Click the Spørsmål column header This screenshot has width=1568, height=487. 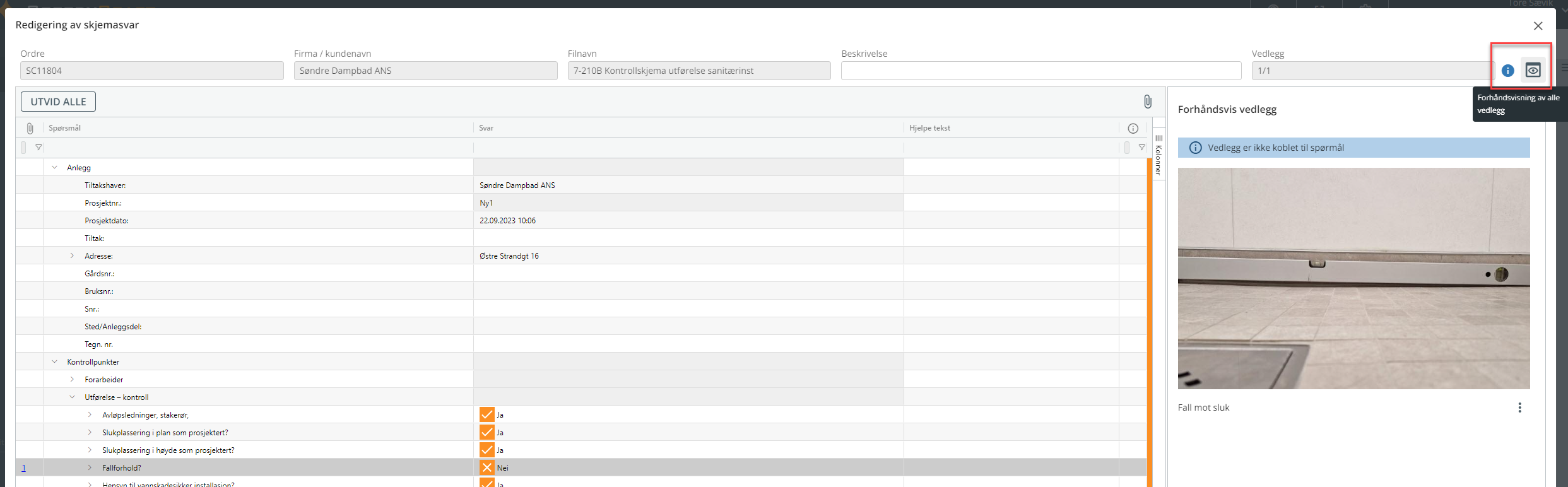258,128
